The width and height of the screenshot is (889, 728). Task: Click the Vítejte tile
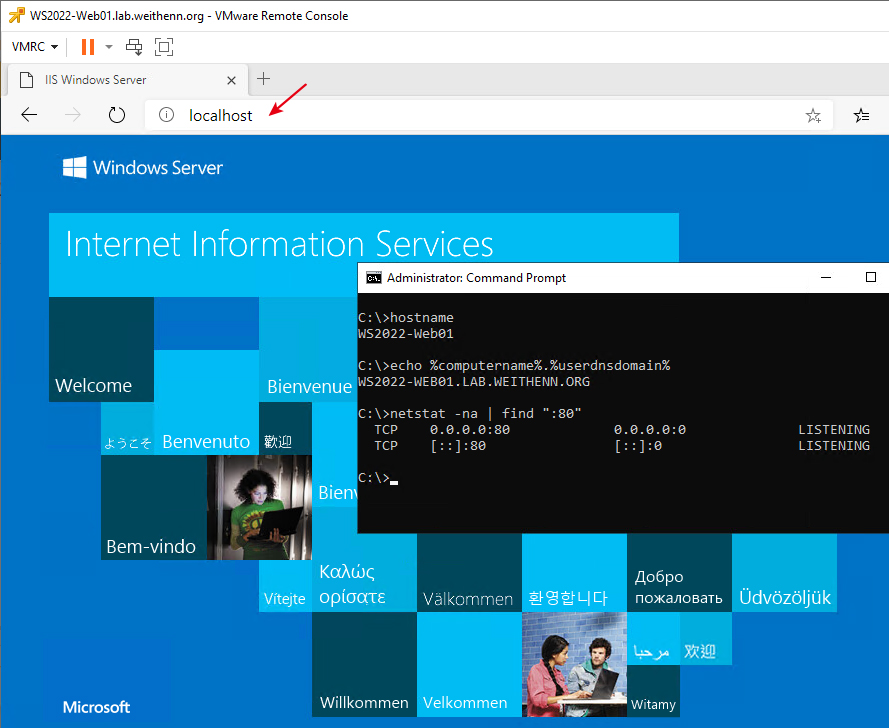285,586
